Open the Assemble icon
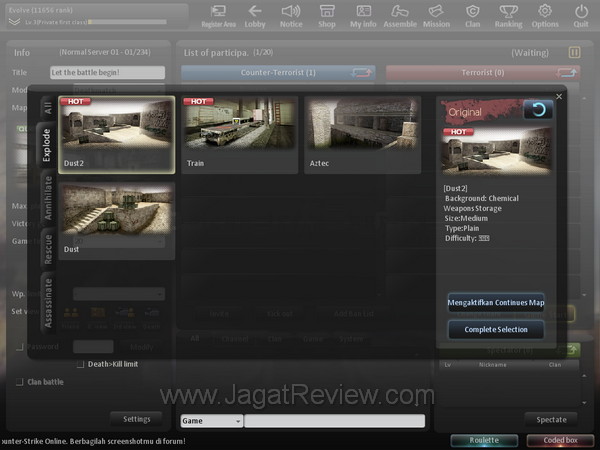The height and width of the screenshot is (450, 600). [x=400, y=16]
